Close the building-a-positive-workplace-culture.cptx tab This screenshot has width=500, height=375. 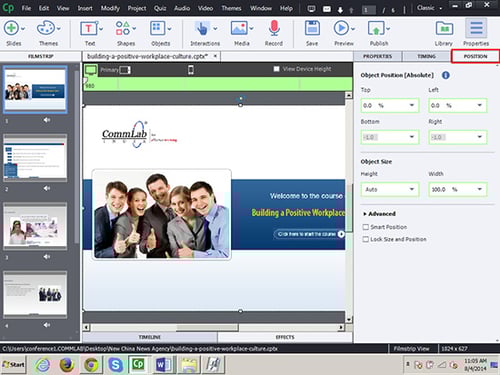pyautogui.click(x=215, y=56)
